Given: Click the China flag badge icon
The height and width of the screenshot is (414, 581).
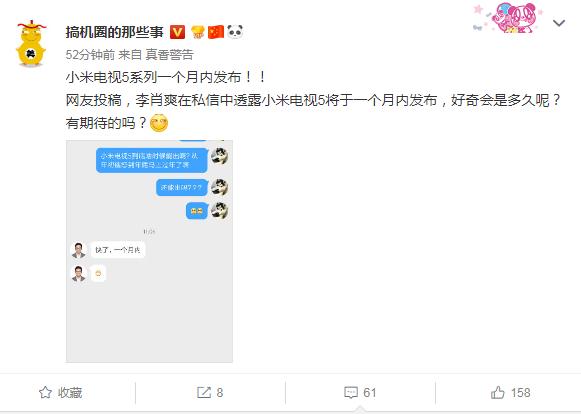Looking at the screenshot, I should [x=216, y=32].
